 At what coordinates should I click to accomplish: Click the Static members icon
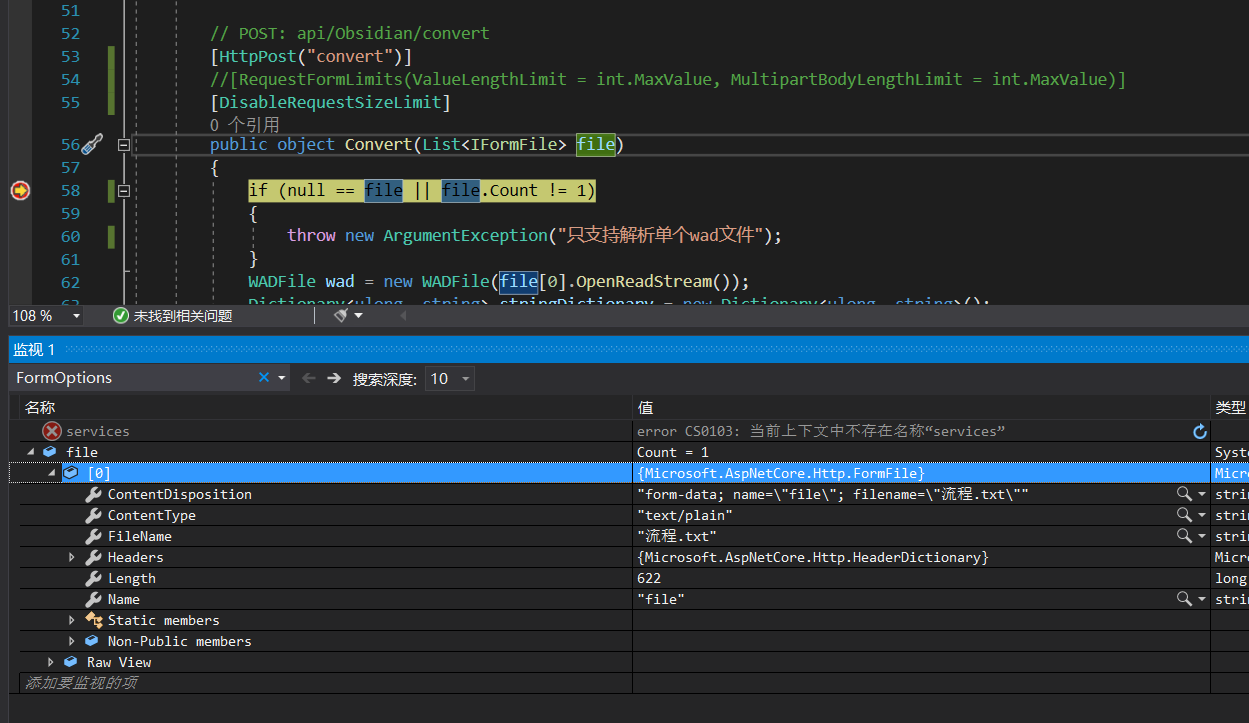[94, 620]
